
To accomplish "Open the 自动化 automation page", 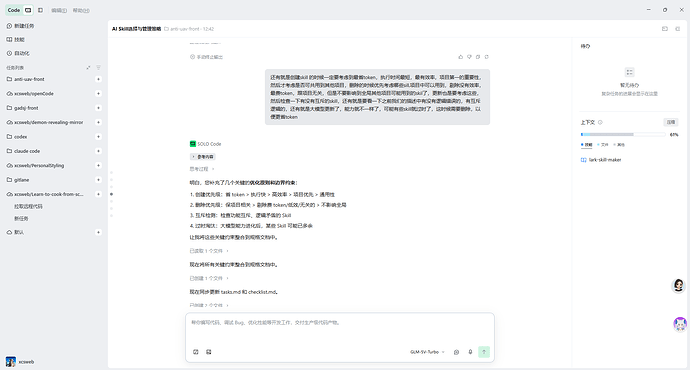I will 18,53.
